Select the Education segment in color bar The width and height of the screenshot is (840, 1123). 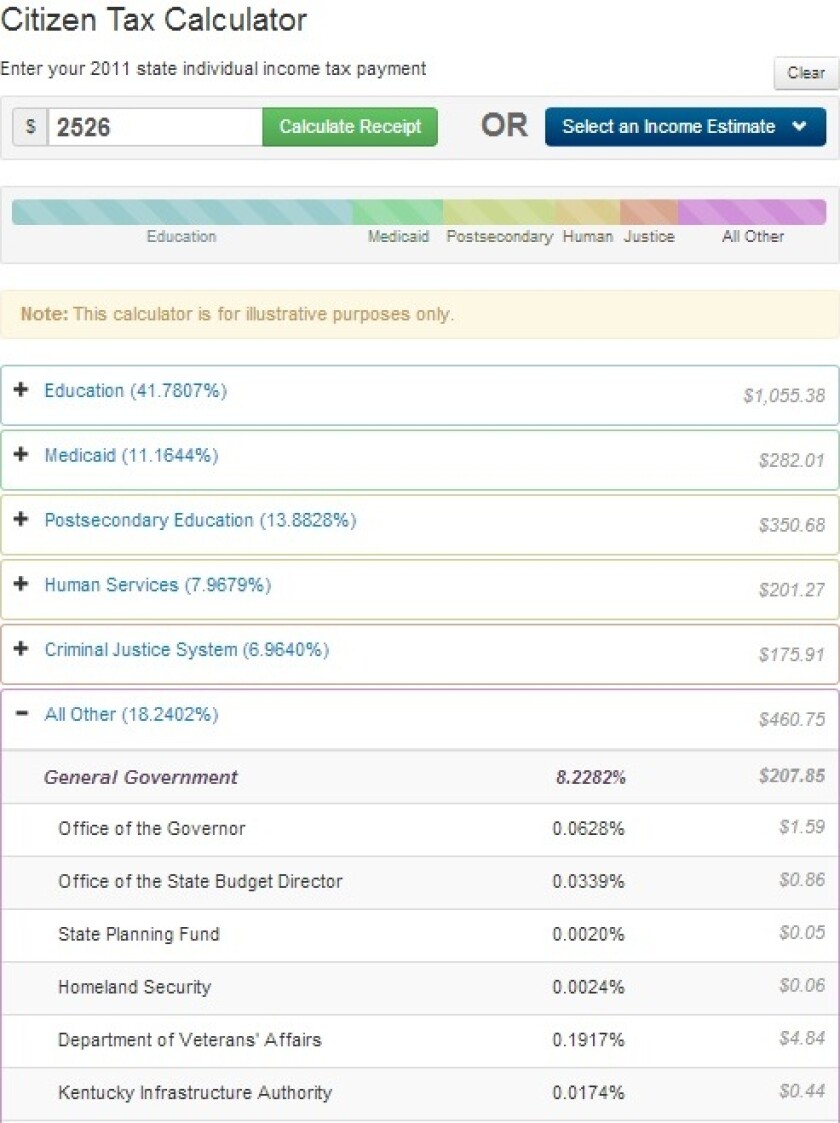[x=181, y=212]
